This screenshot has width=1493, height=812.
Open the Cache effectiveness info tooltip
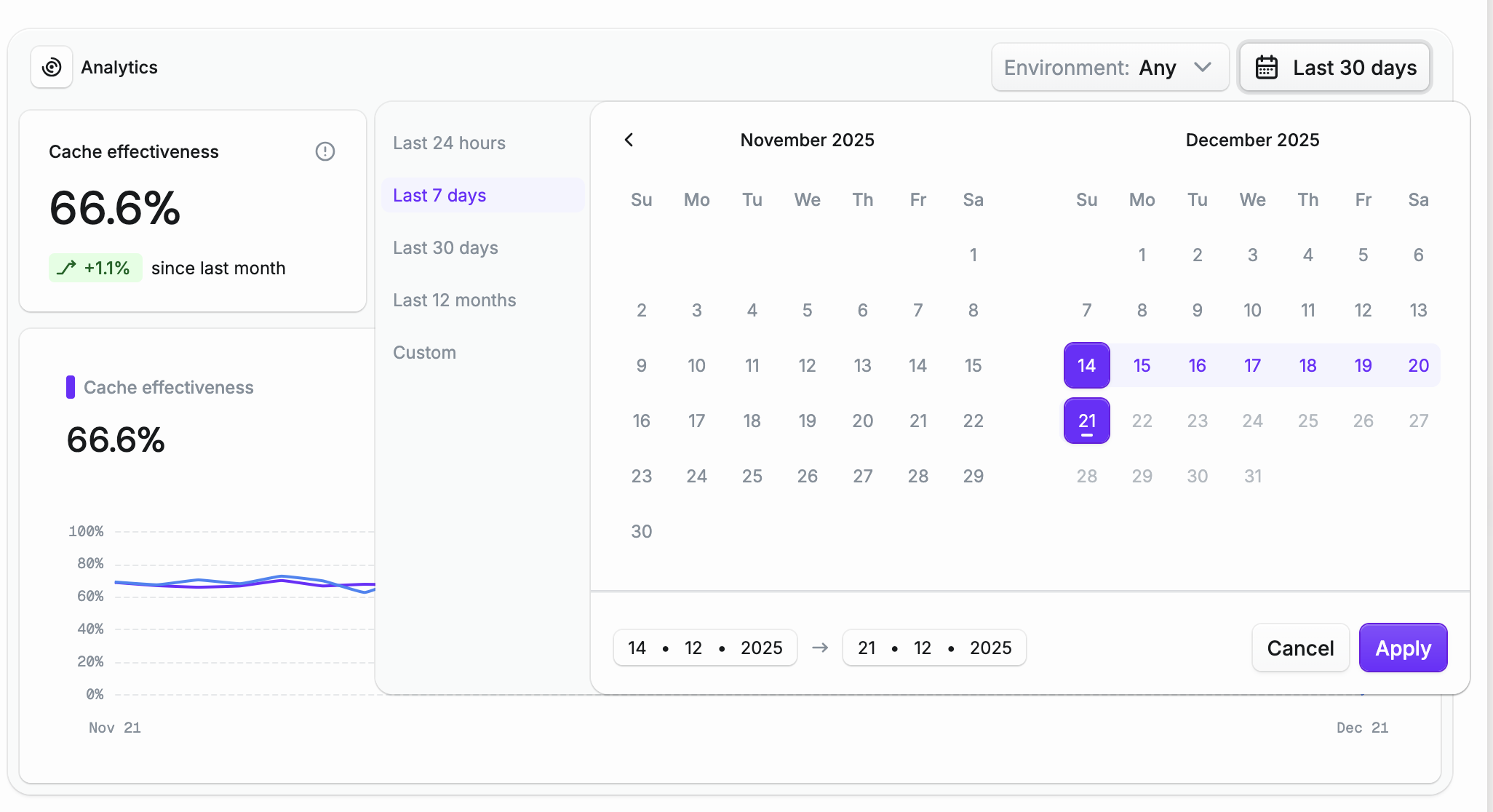tap(325, 151)
